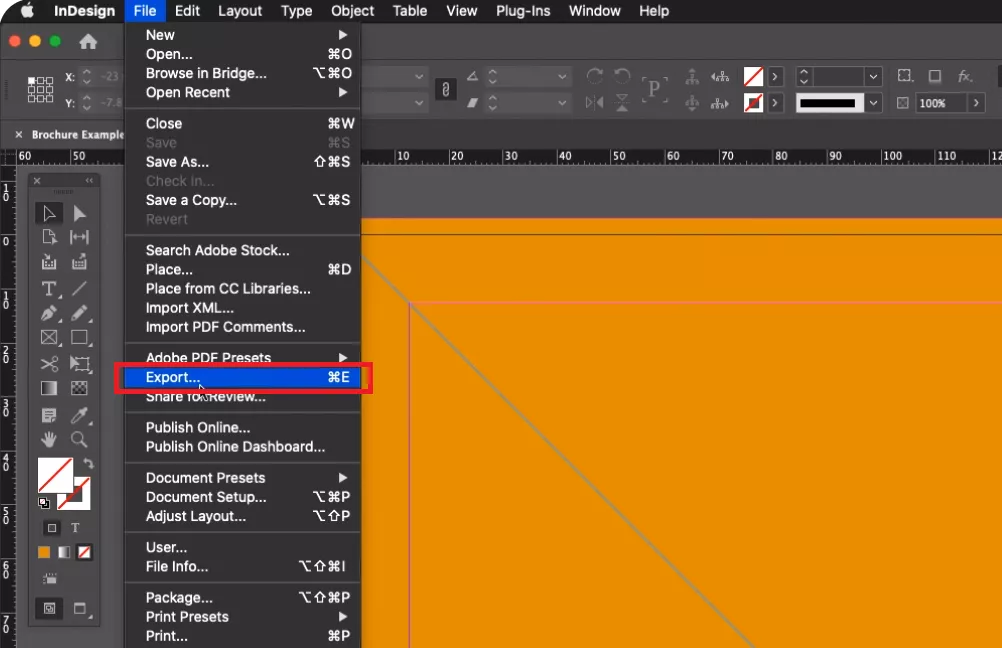Select the Zoom tool

80,440
